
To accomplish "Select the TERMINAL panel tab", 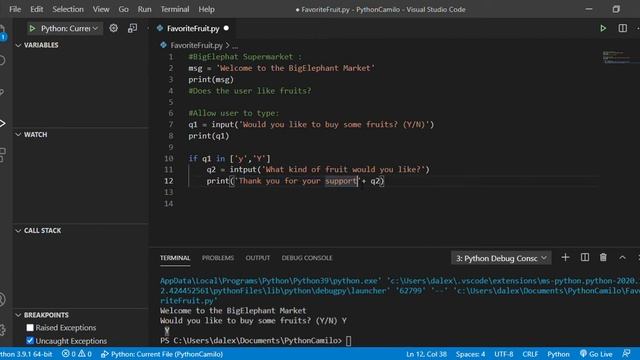I will tap(175, 258).
